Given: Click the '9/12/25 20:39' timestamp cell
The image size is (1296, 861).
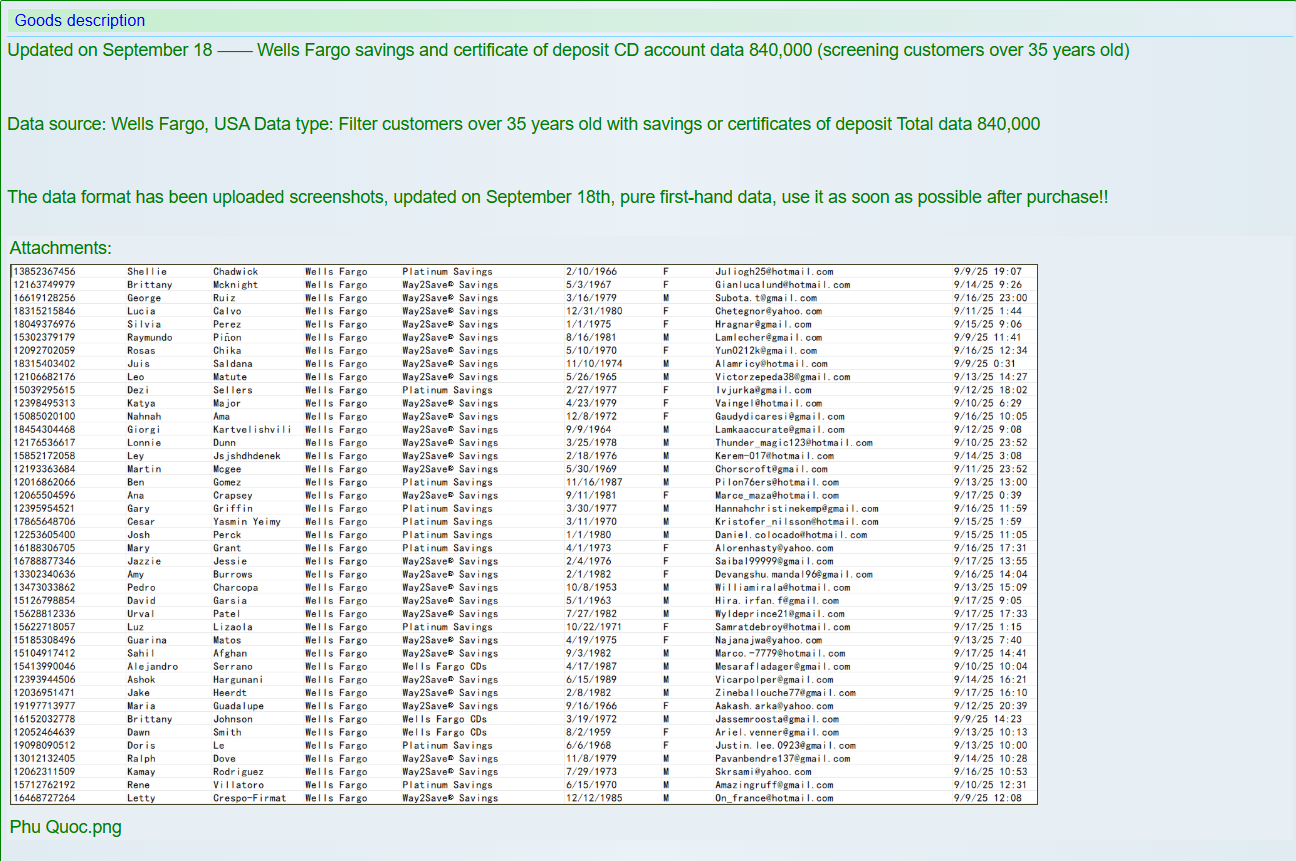Looking at the screenshot, I should click(x=990, y=706).
